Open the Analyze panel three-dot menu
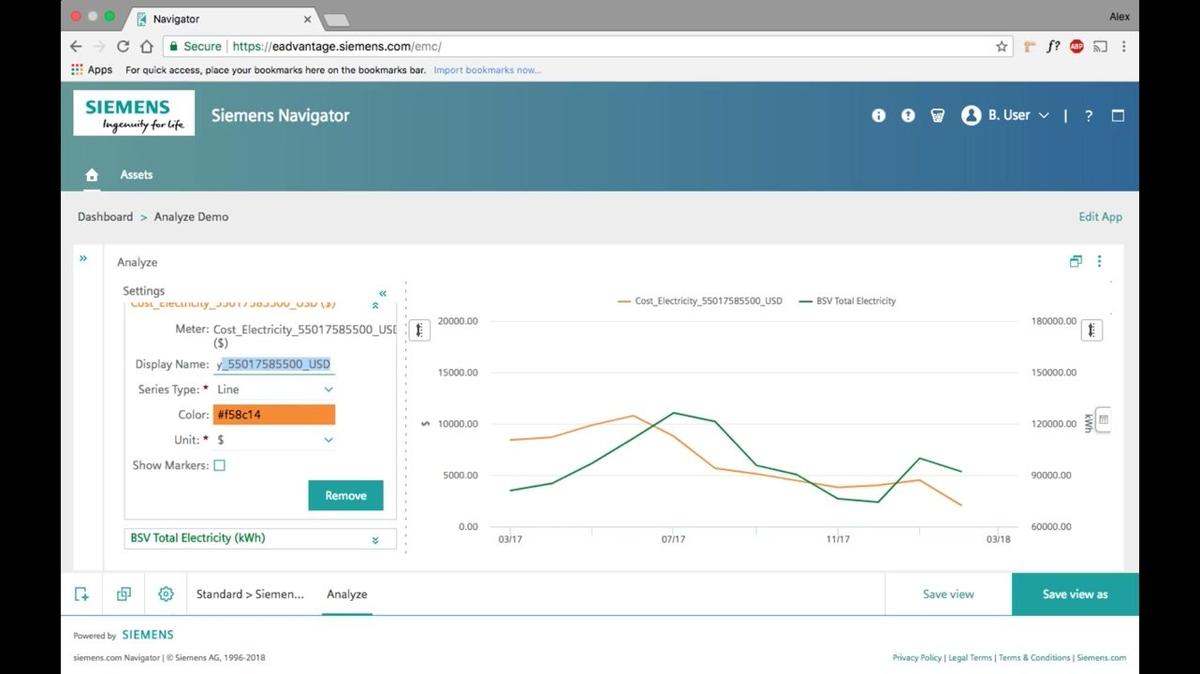 click(1099, 262)
